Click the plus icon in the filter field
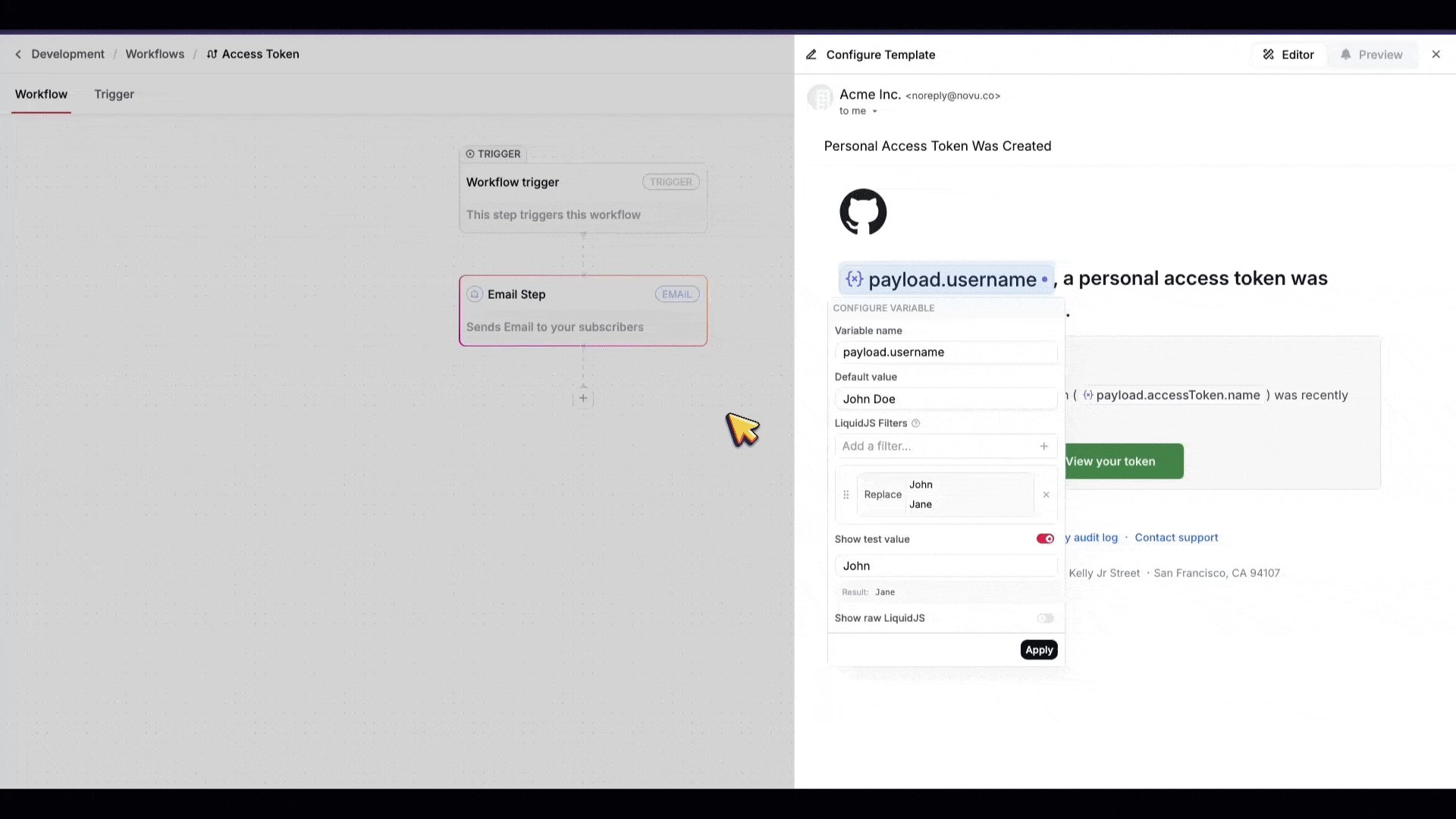 point(1043,447)
